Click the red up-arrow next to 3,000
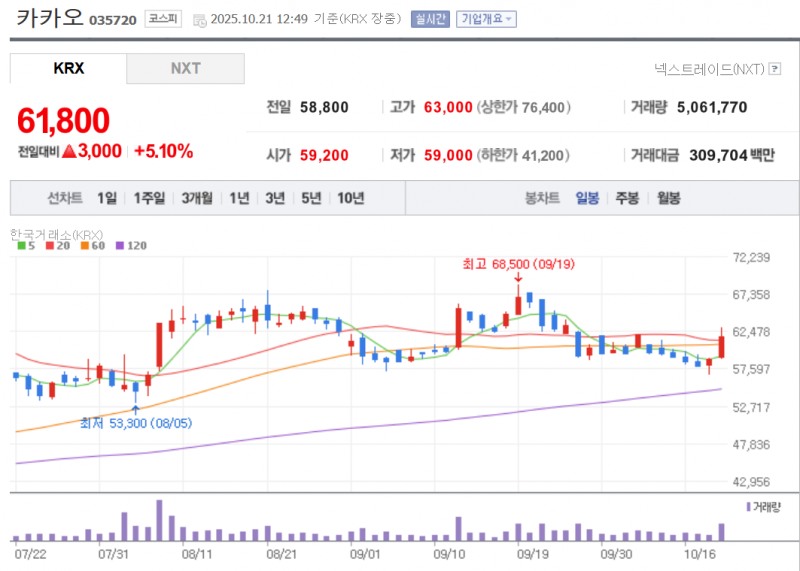This screenshot has width=800, height=571. 68,151
